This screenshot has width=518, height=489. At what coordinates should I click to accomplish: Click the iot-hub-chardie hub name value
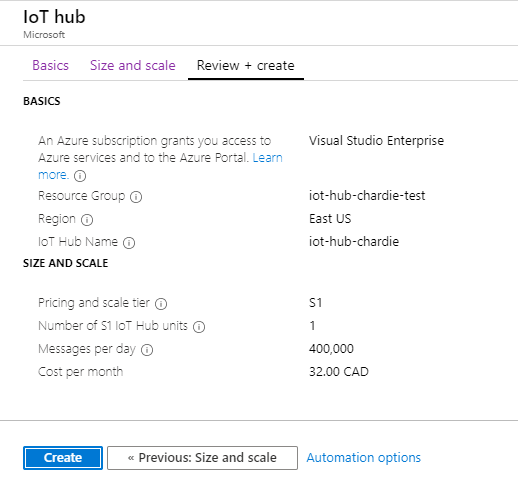[354, 242]
